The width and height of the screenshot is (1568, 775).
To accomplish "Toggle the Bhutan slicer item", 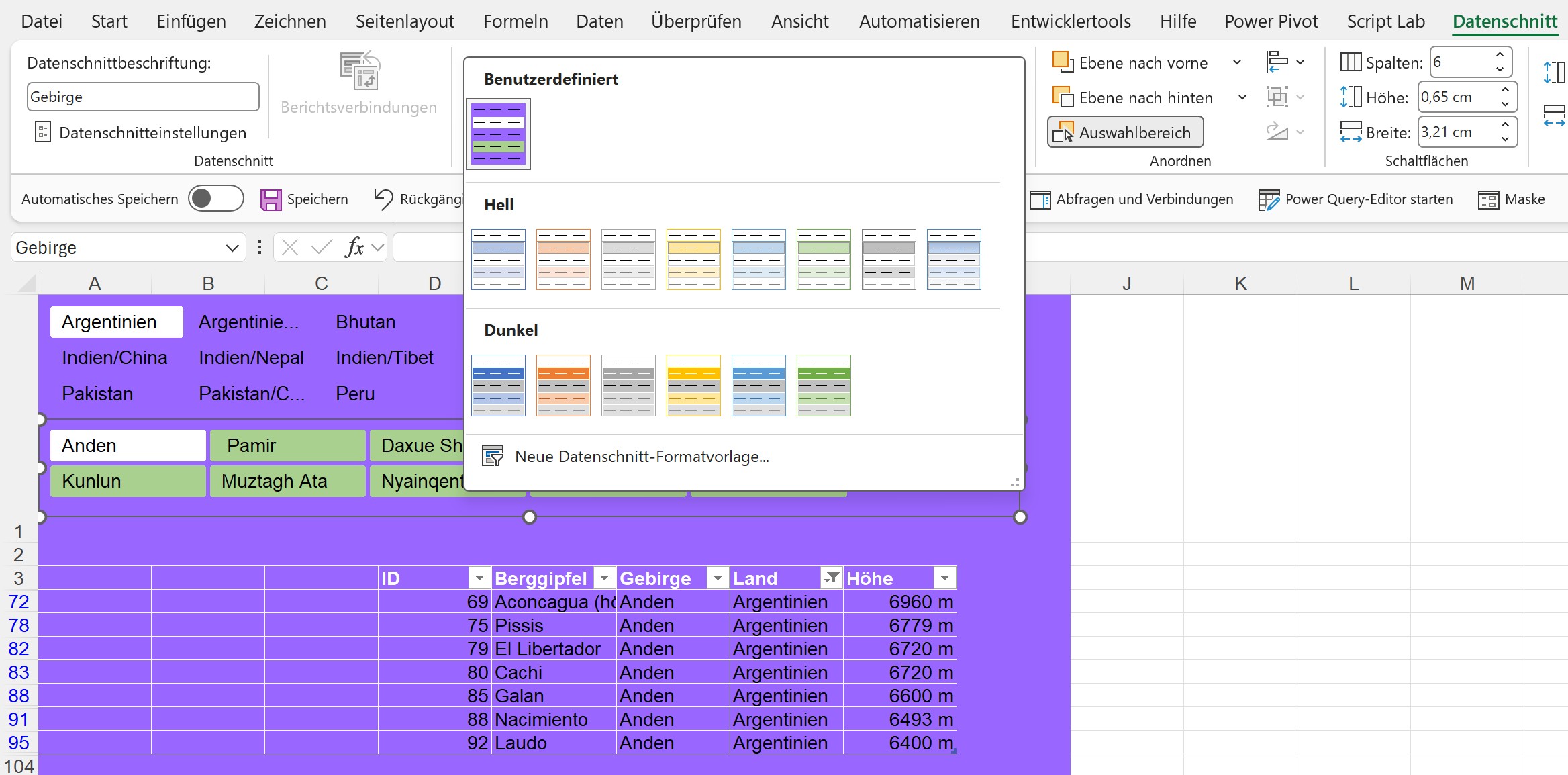I will [x=365, y=322].
